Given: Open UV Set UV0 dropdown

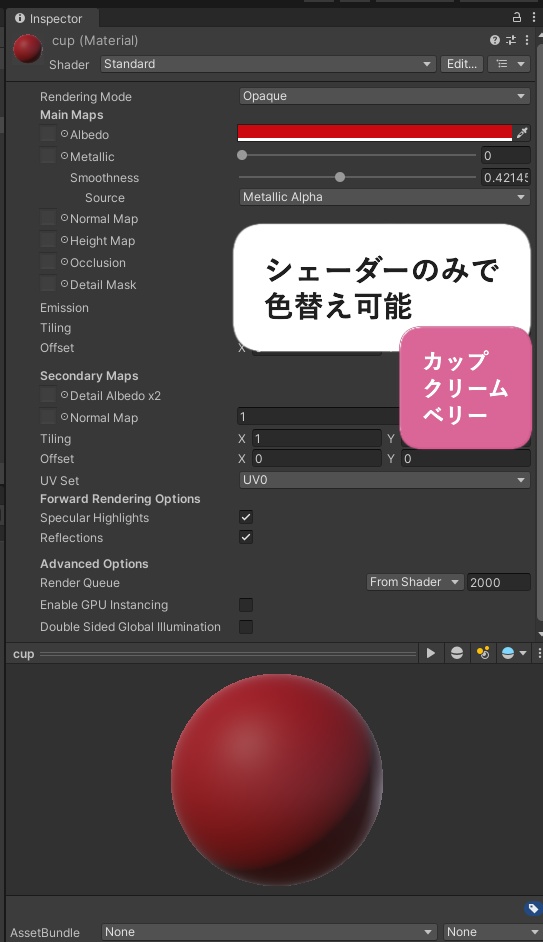Looking at the screenshot, I should point(384,480).
